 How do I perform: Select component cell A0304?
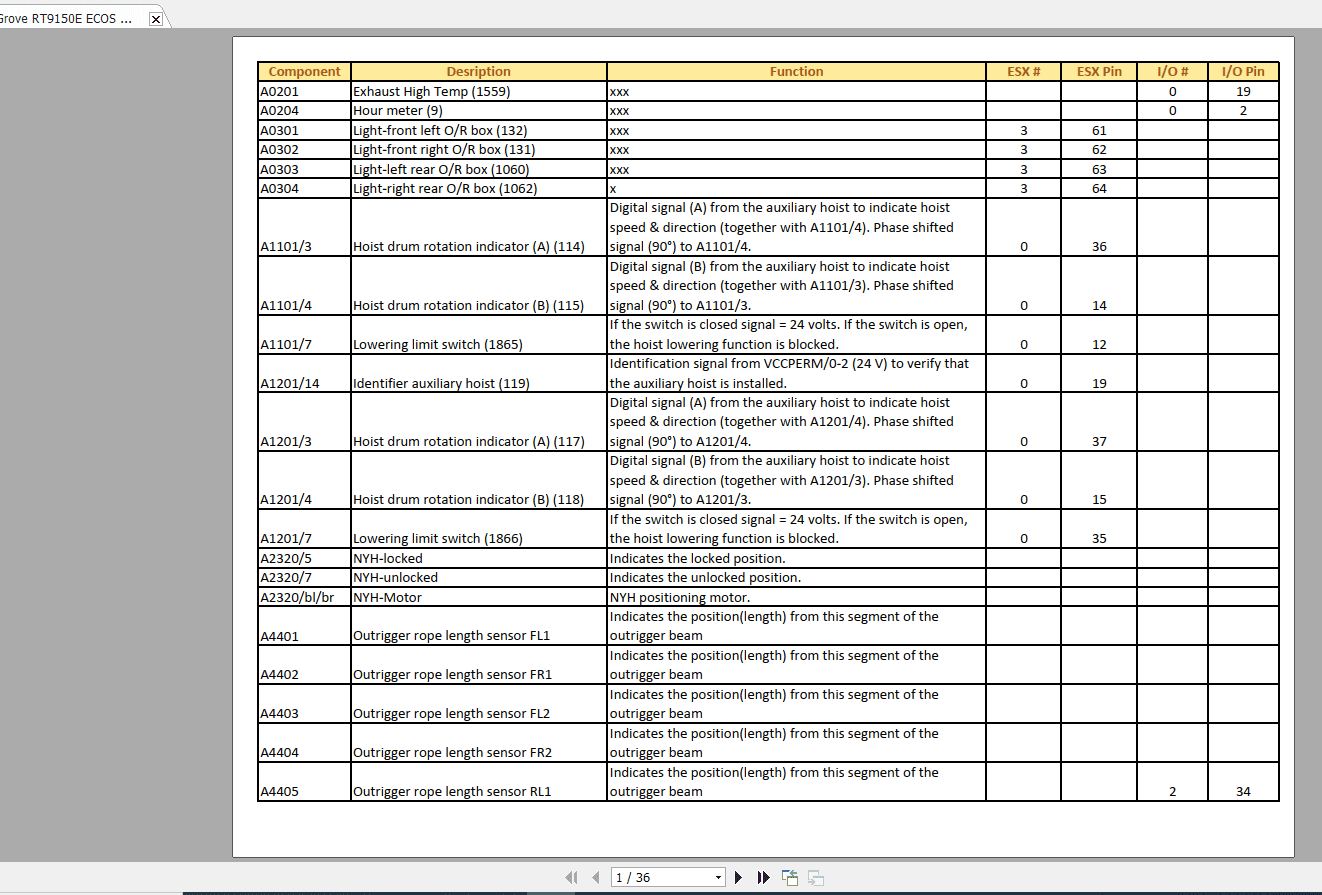(304, 189)
